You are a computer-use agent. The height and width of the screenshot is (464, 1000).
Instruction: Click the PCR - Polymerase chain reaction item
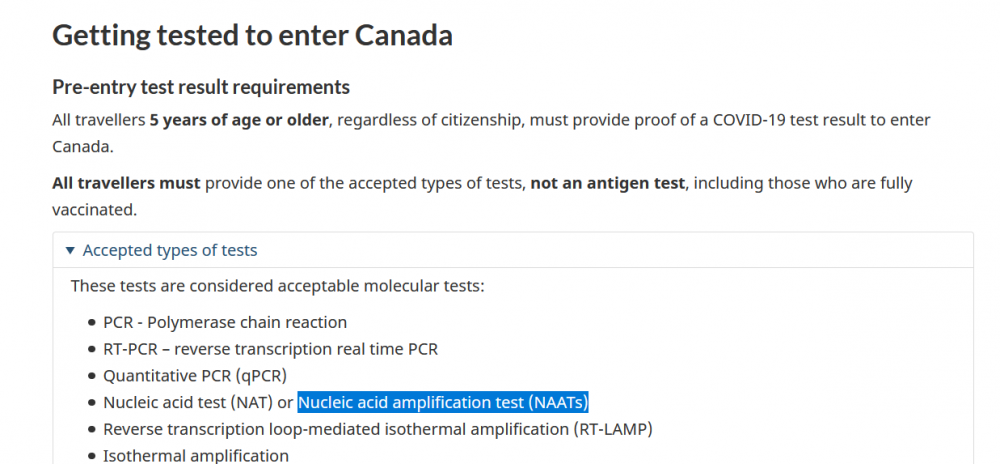pos(225,323)
